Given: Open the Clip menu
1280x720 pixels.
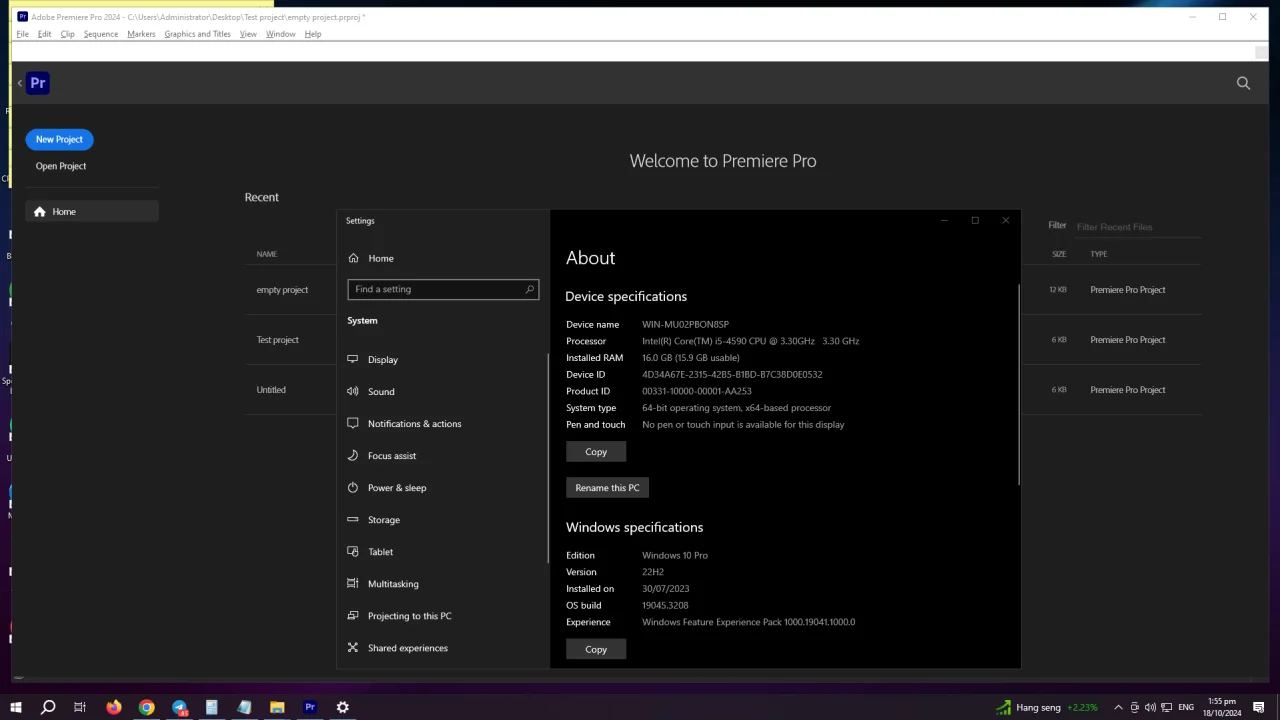Looking at the screenshot, I should coord(67,34).
